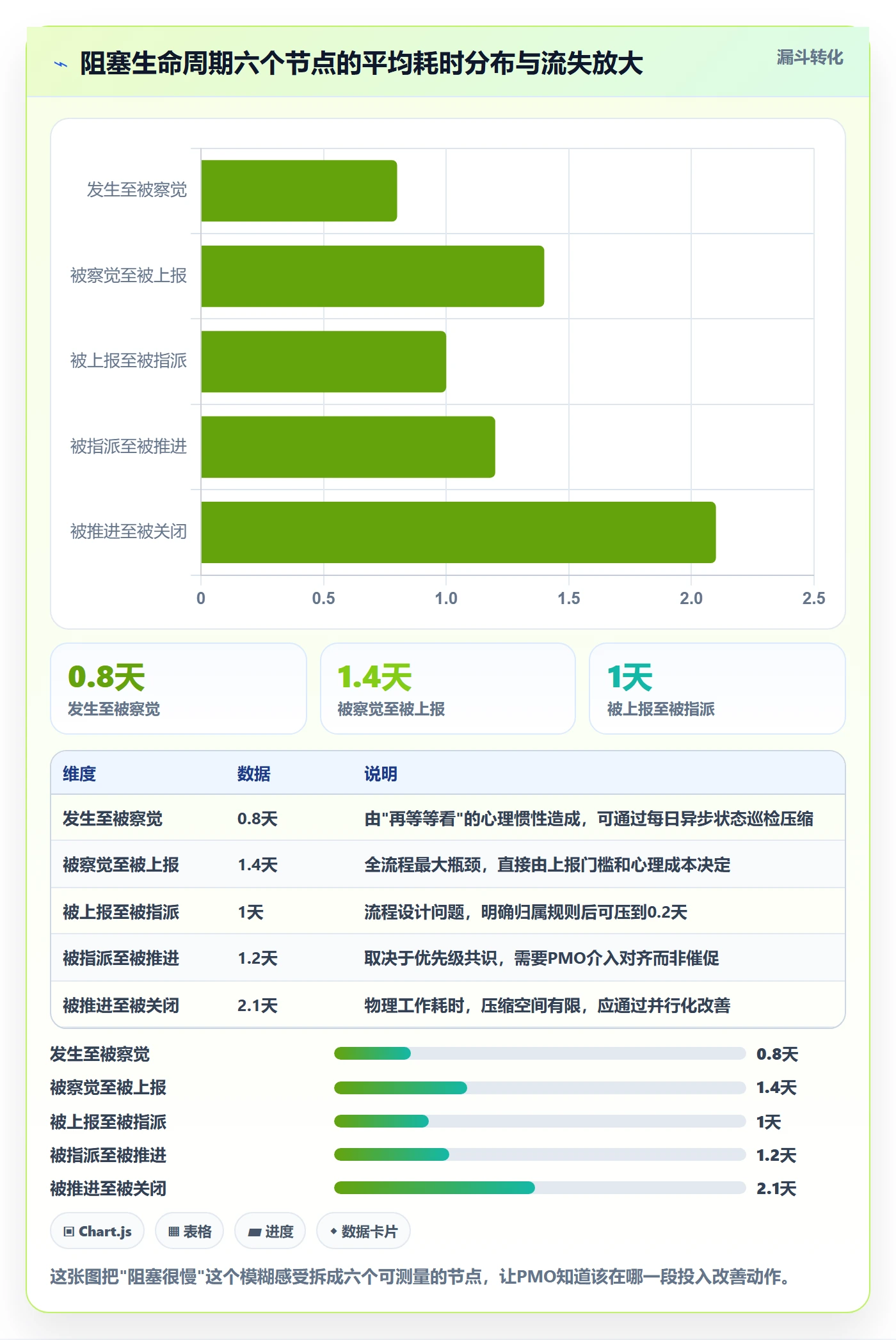Select table row cell 被察觉至被上报
Viewport: 896px width, 1340px height.
(x=121, y=865)
